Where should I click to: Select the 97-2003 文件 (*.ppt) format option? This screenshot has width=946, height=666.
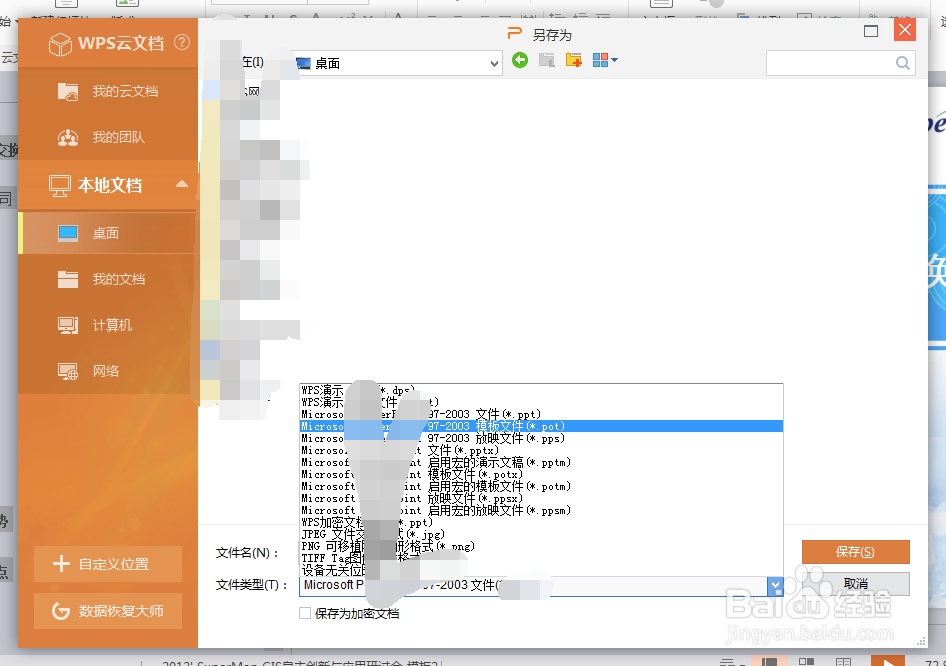click(x=541, y=414)
